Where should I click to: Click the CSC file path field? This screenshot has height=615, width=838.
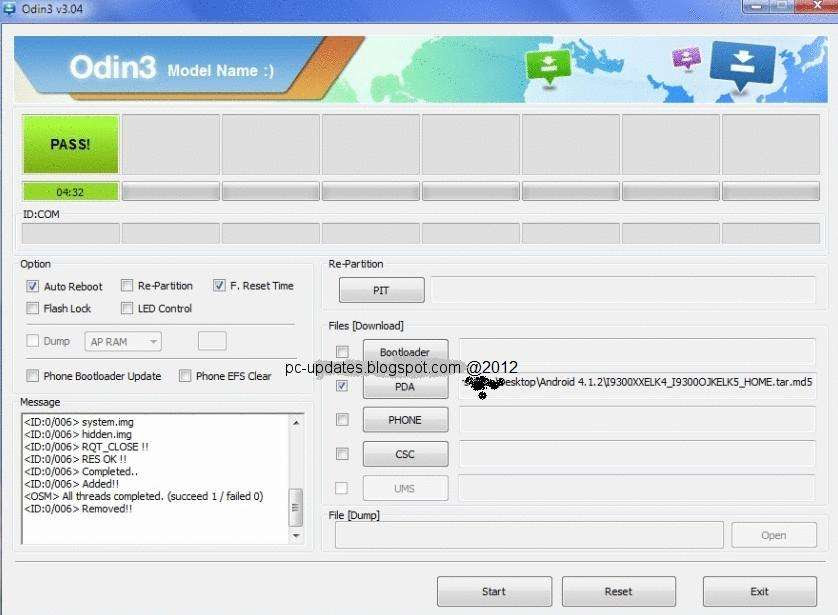[x=637, y=454]
